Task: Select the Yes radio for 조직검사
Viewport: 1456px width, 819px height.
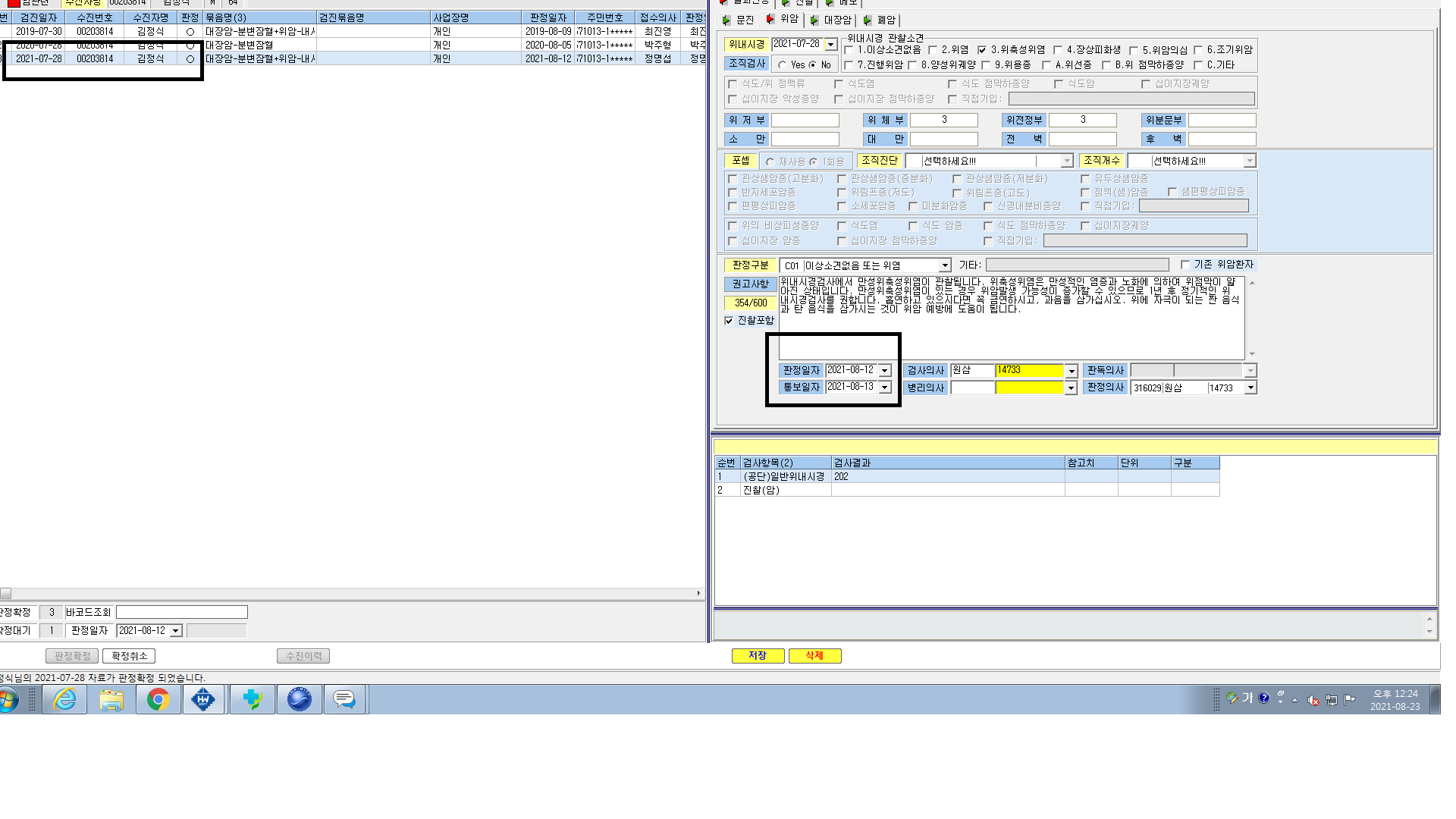Action: click(782, 65)
